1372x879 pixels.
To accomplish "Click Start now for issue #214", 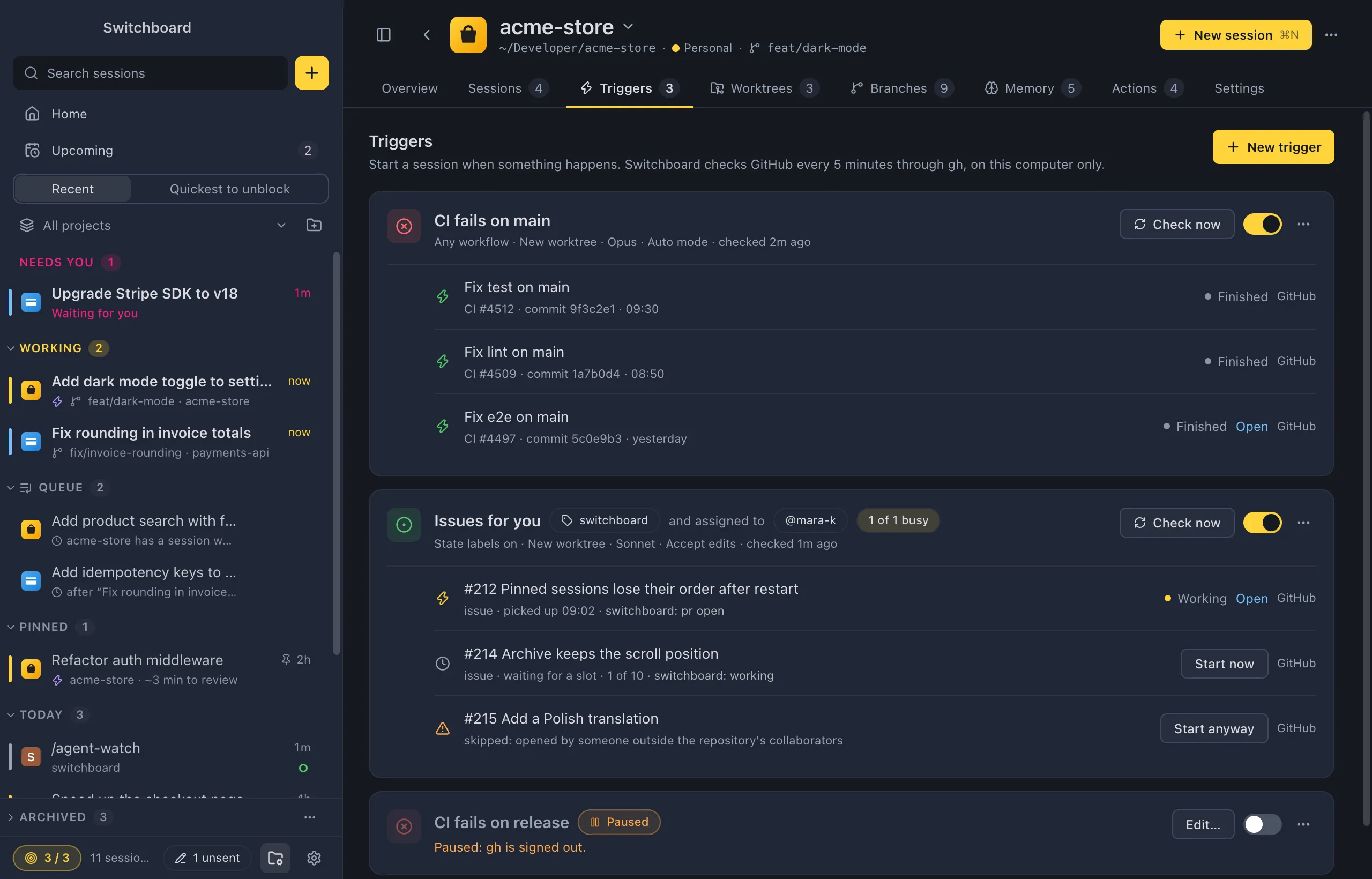I will [1224, 663].
